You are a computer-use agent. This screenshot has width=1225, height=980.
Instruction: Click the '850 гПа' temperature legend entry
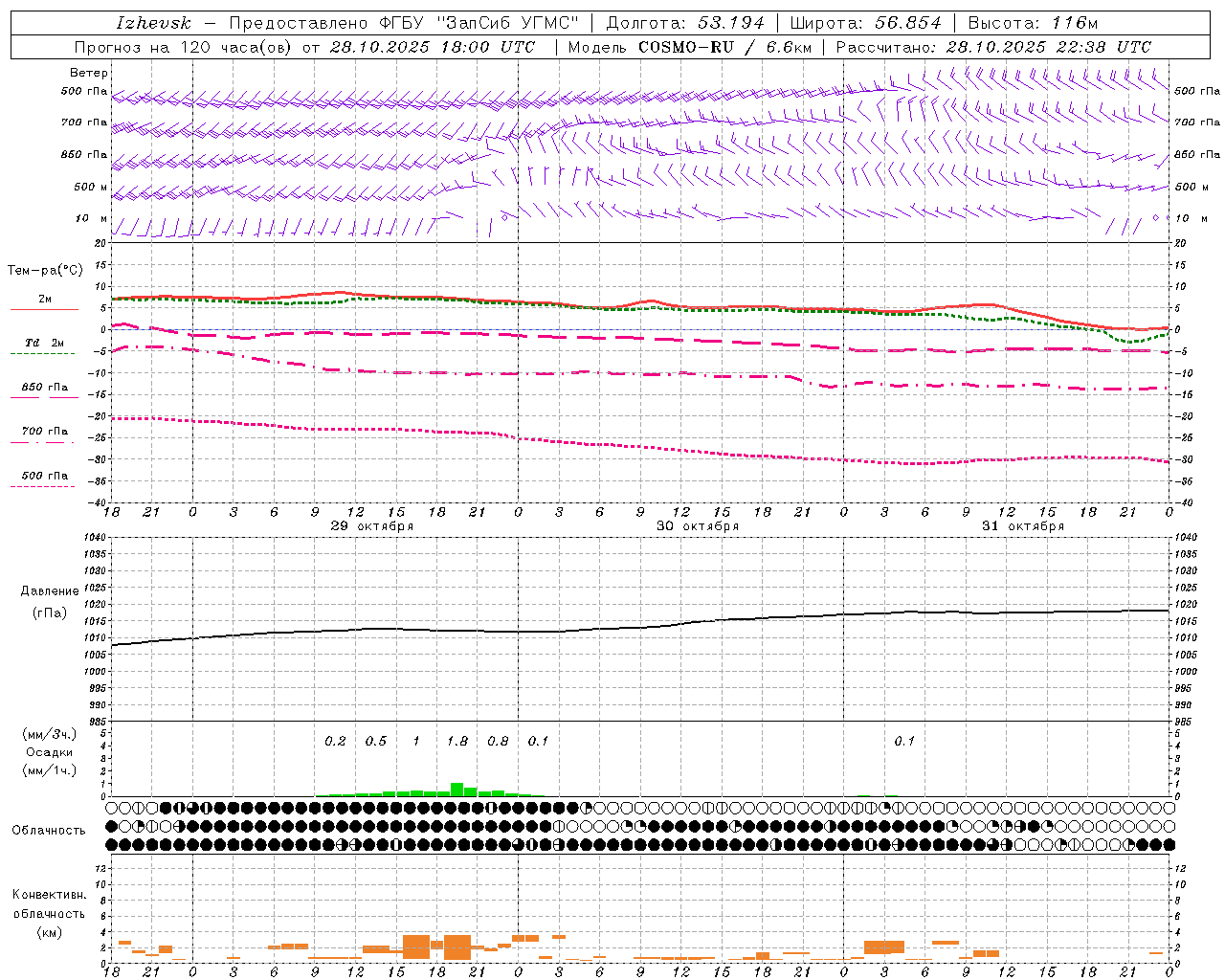[x=45, y=388]
